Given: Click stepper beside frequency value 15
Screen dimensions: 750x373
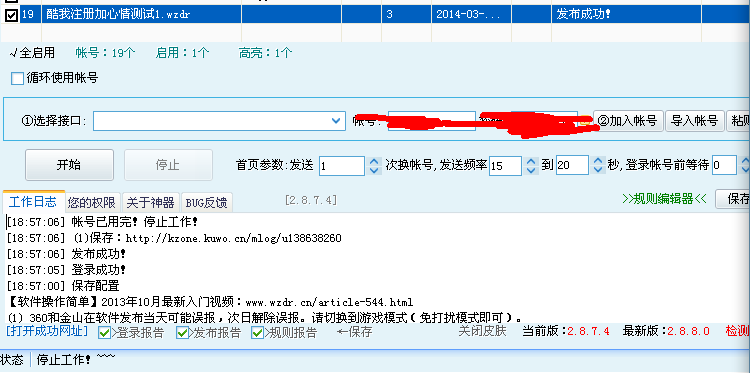Looking at the screenshot, I should [530, 166].
